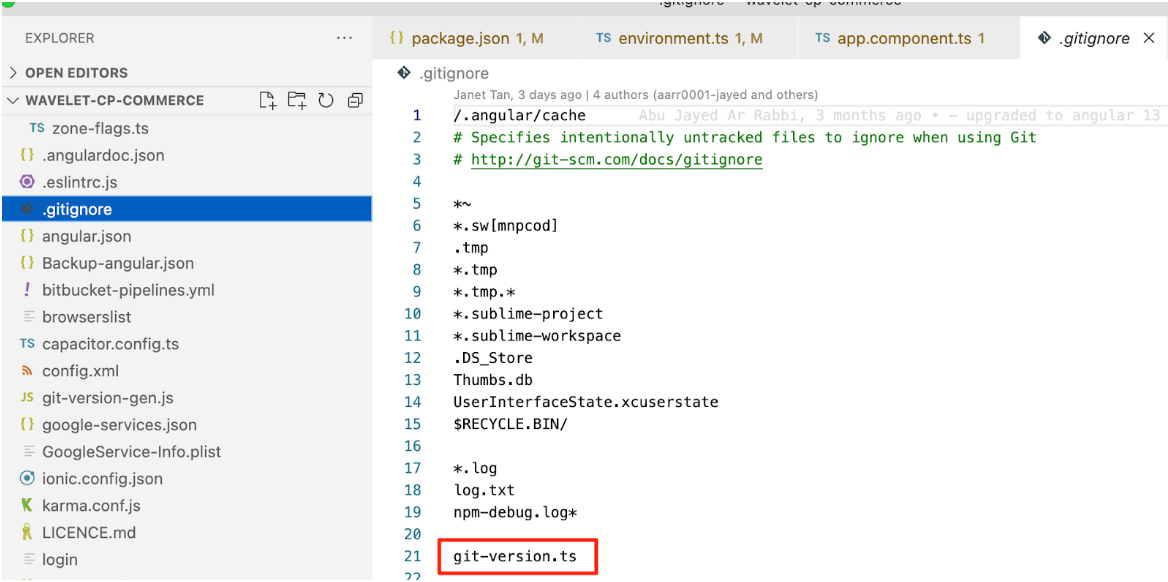The height and width of the screenshot is (582, 1168).
Task: Click the LICENCE.md file icon
Action: click(27, 533)
